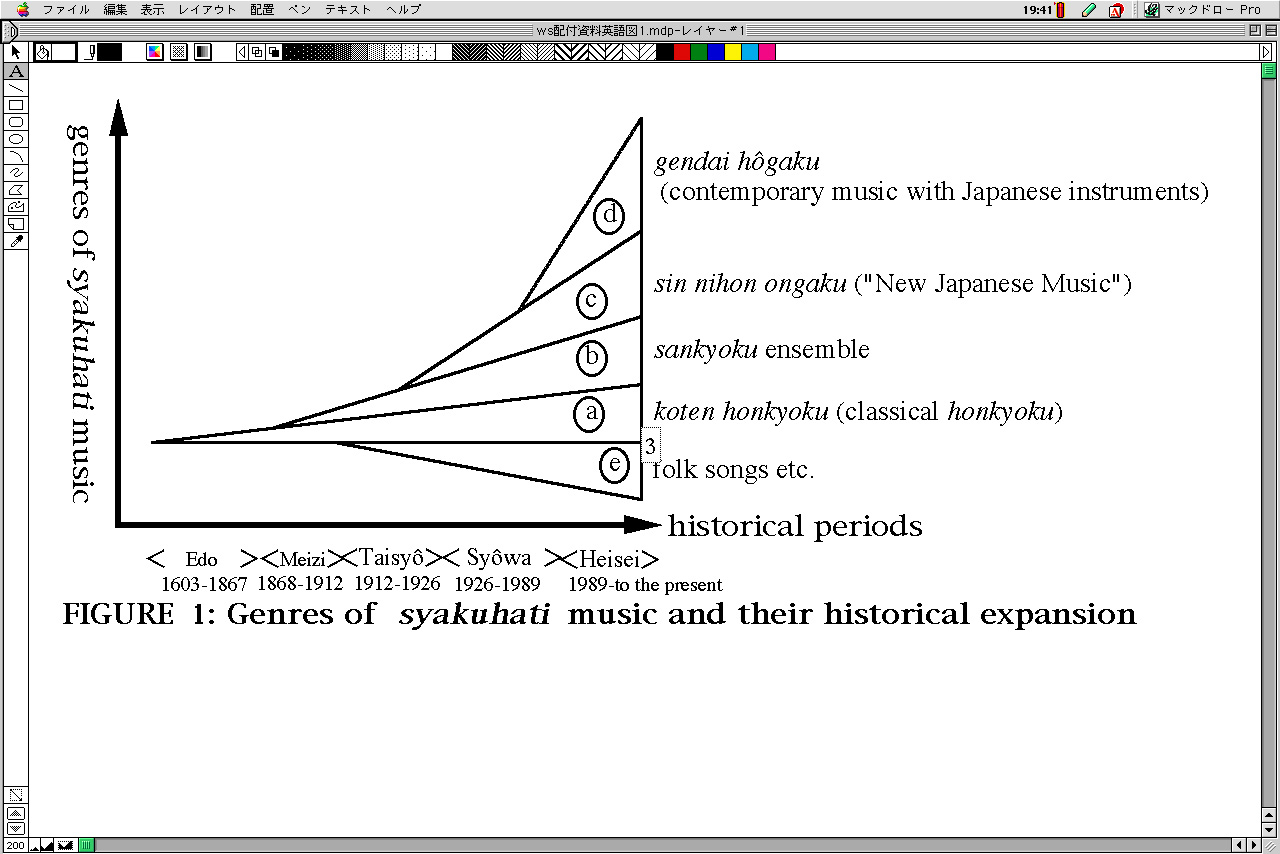1280x854 pixels.
Task: Select the Rounded Rectangle tool
Action: [15, 122]
